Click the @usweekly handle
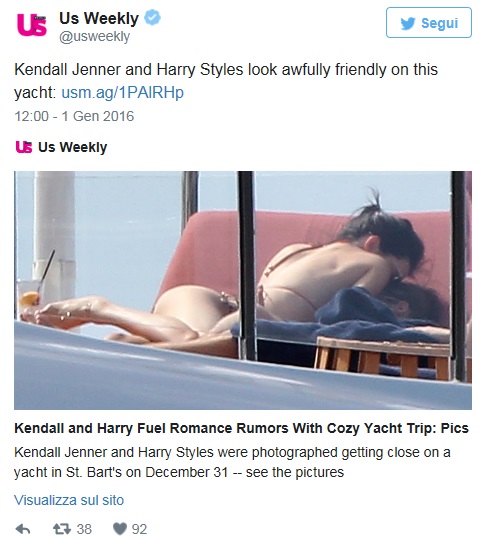 pos(95,37)
